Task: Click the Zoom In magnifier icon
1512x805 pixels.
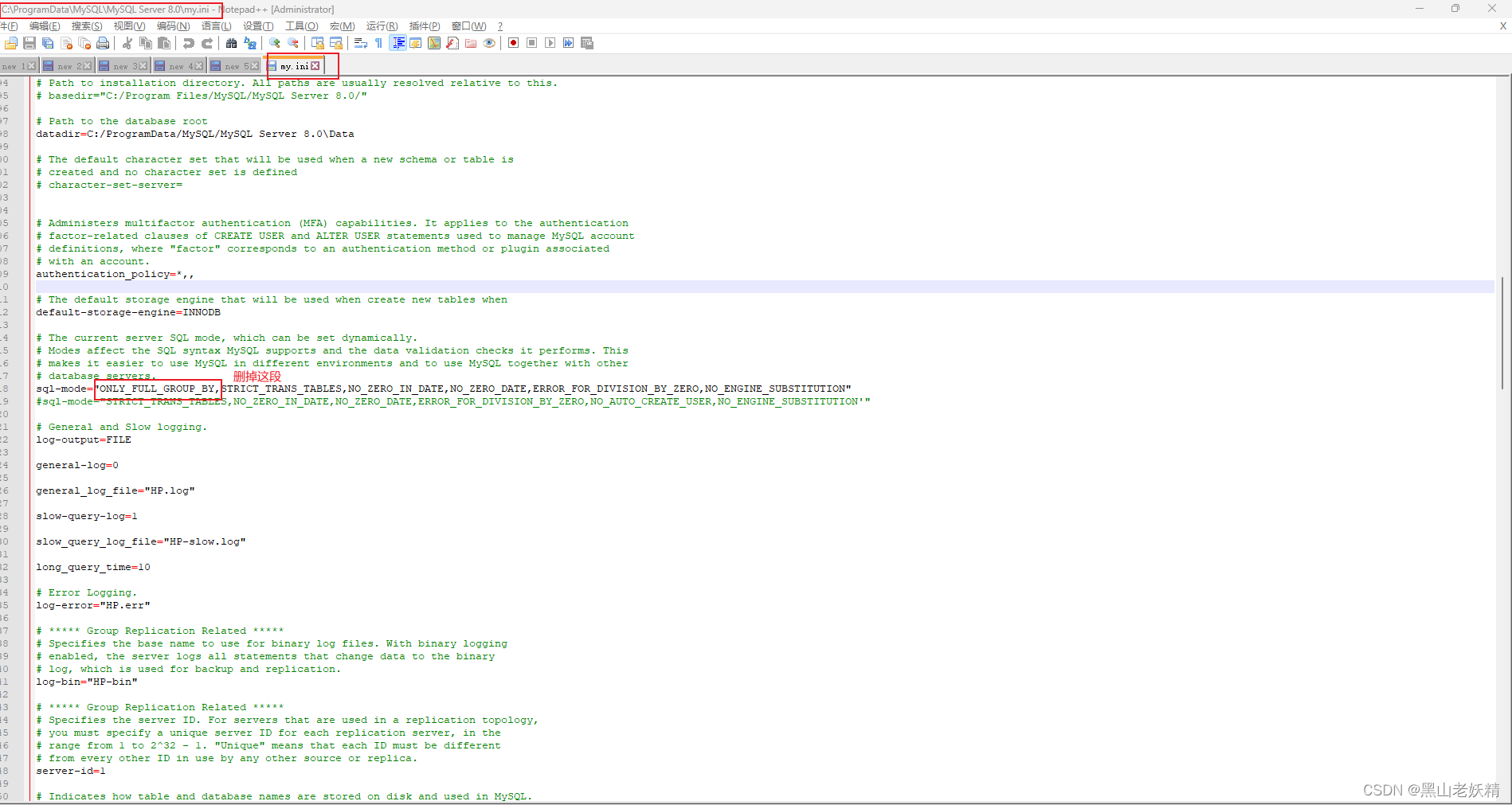Action: [x=275, y=43]
